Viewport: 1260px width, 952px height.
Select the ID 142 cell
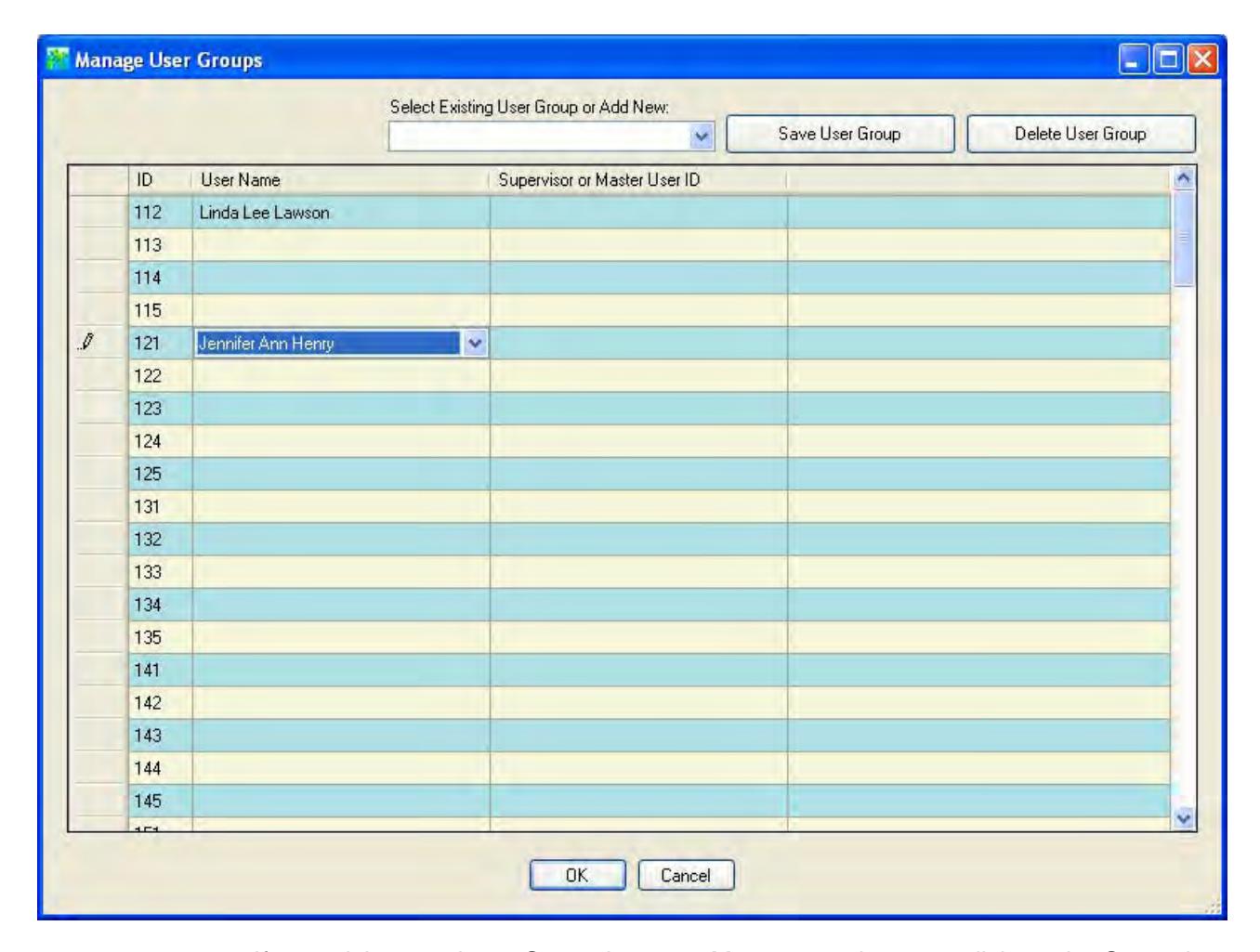[161, 703]
